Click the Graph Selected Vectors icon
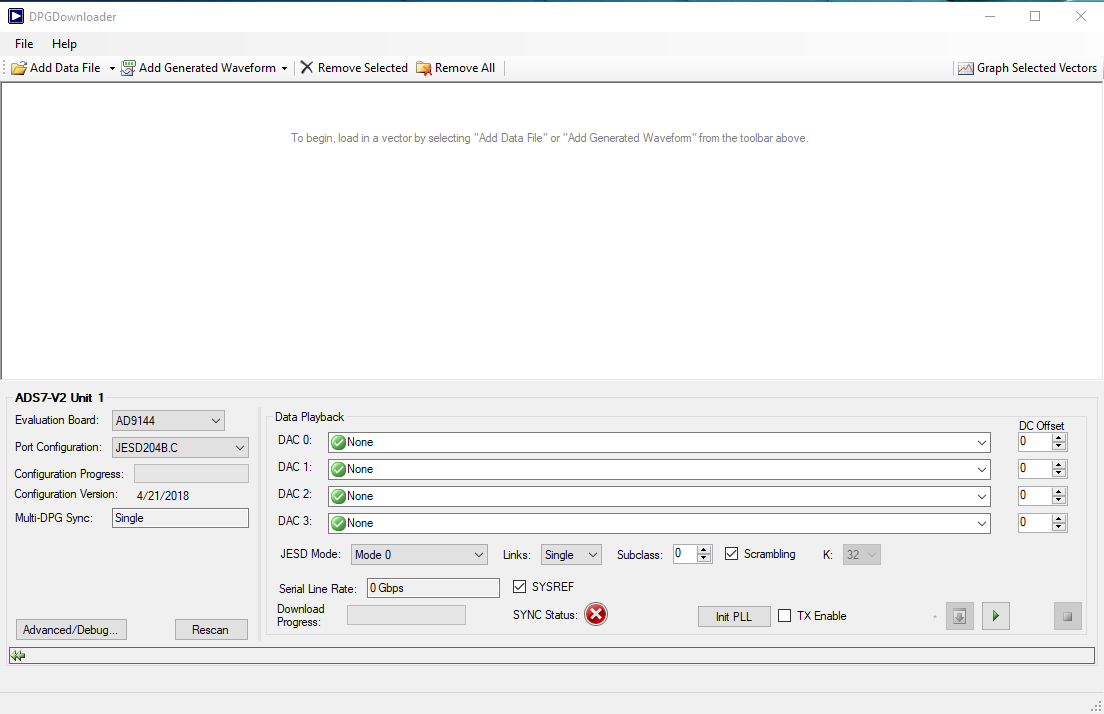This screenshot has height=714, width=1104. (965, 68)
